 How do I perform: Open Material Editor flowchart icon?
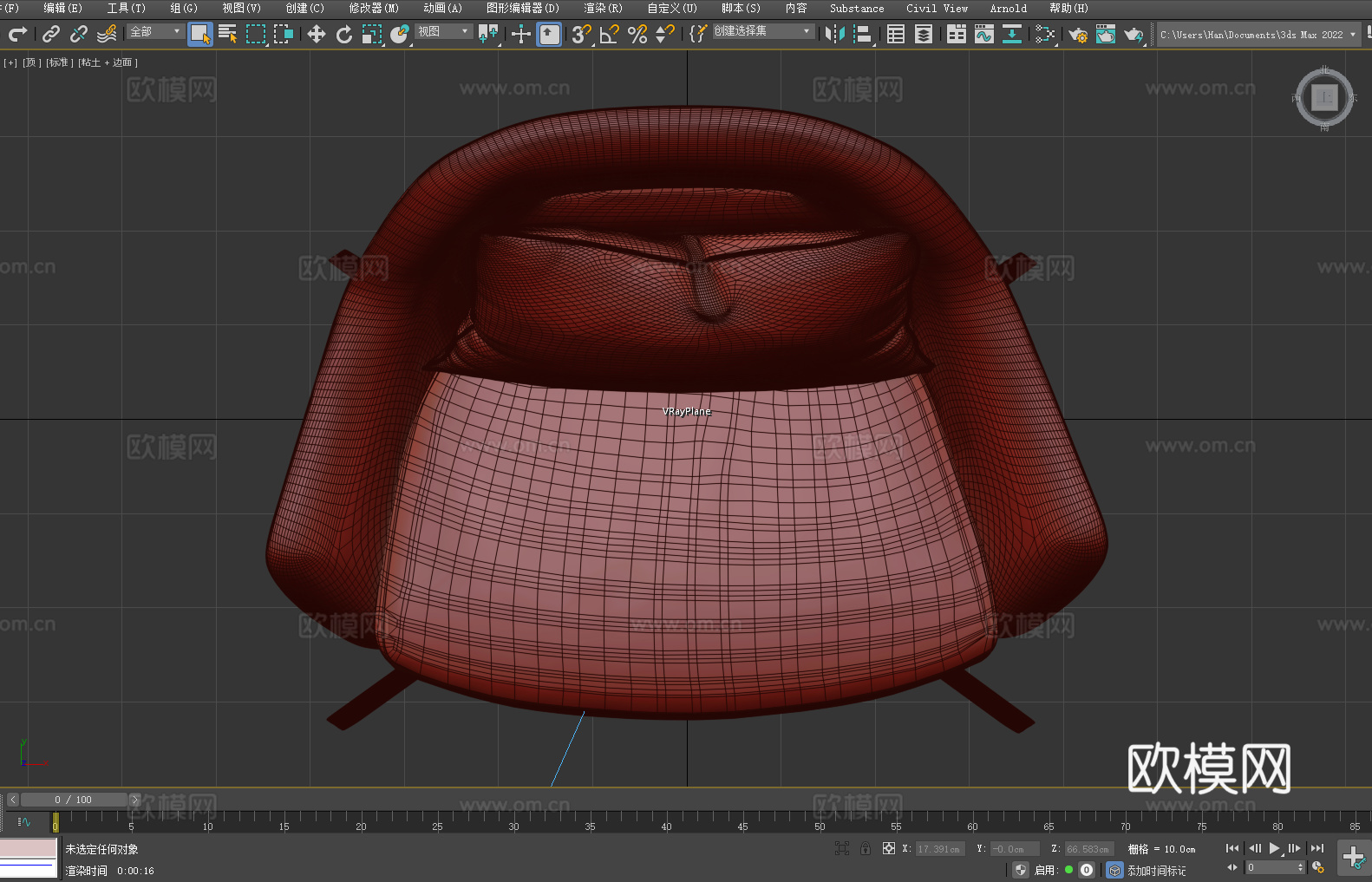coord(1045,34)
